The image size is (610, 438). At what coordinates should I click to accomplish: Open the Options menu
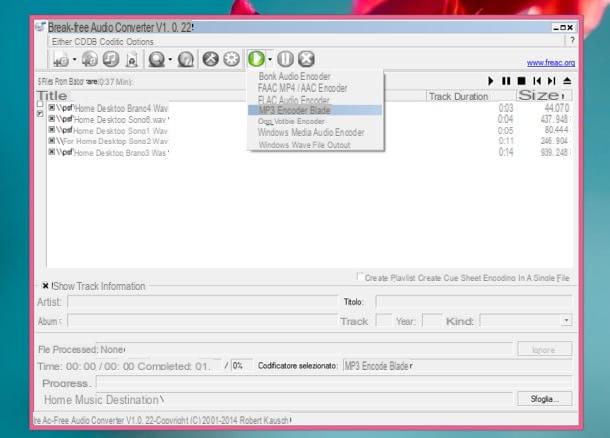140,42
